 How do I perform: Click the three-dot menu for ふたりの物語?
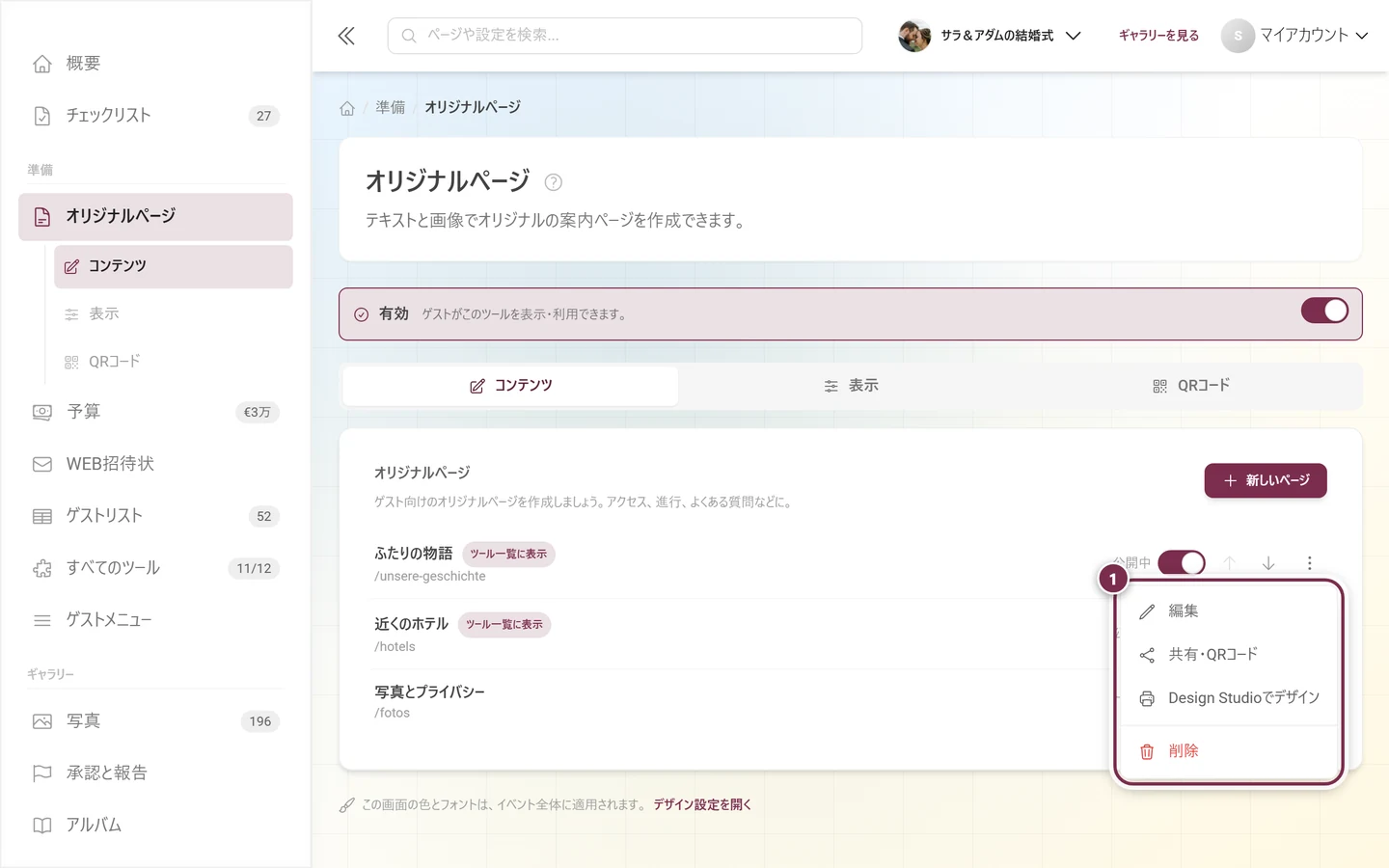(1309, 563)
